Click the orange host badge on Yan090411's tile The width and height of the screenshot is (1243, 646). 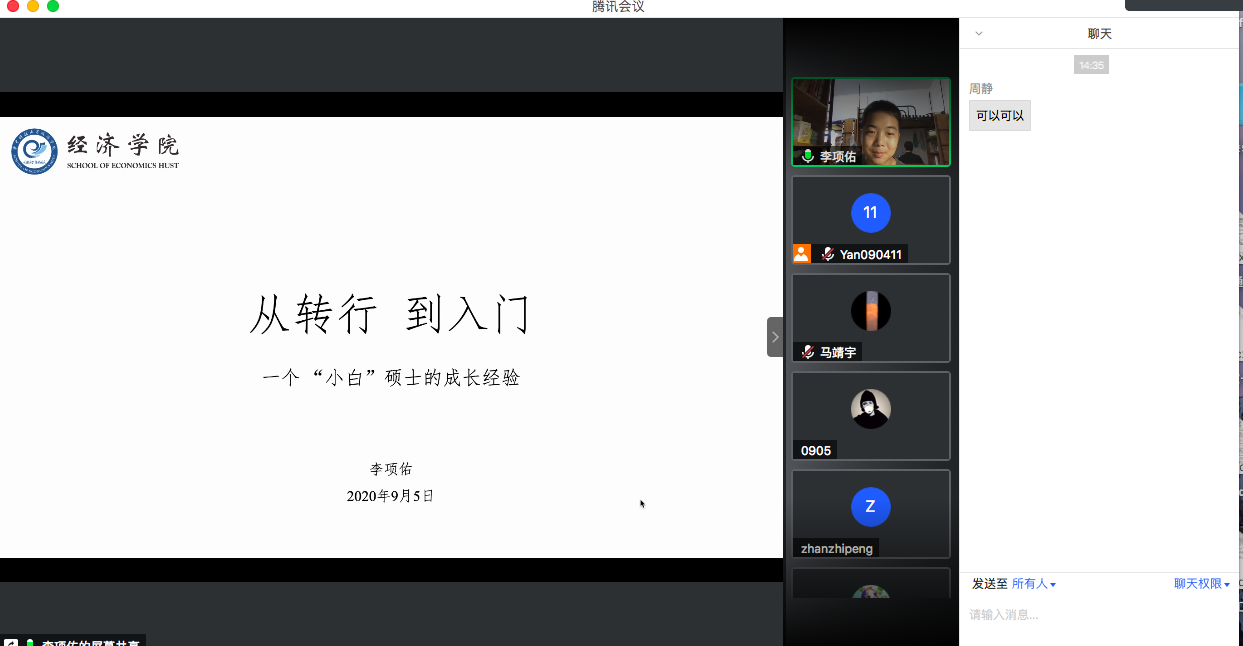(801, 254)
